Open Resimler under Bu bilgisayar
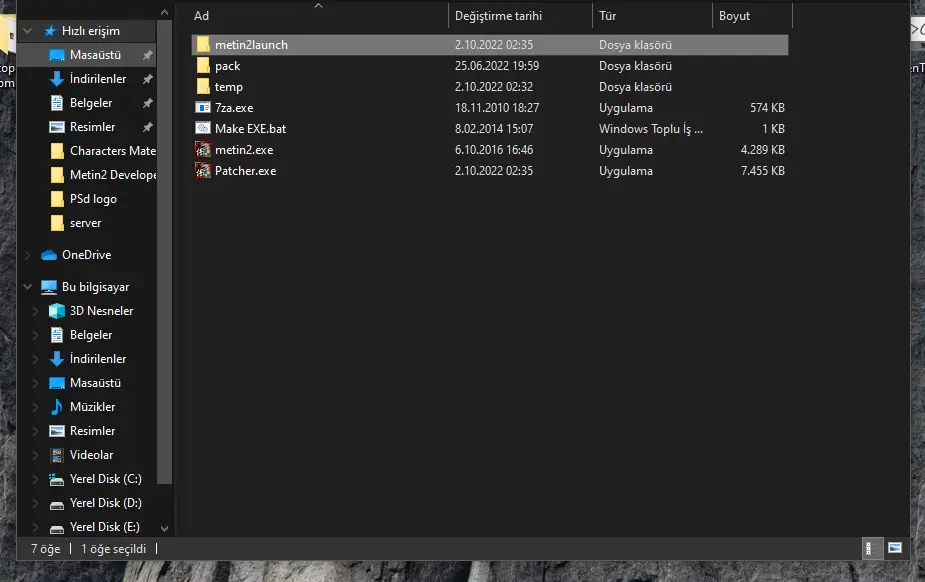Viewport: 925px width, 582px height. (92, 431)
